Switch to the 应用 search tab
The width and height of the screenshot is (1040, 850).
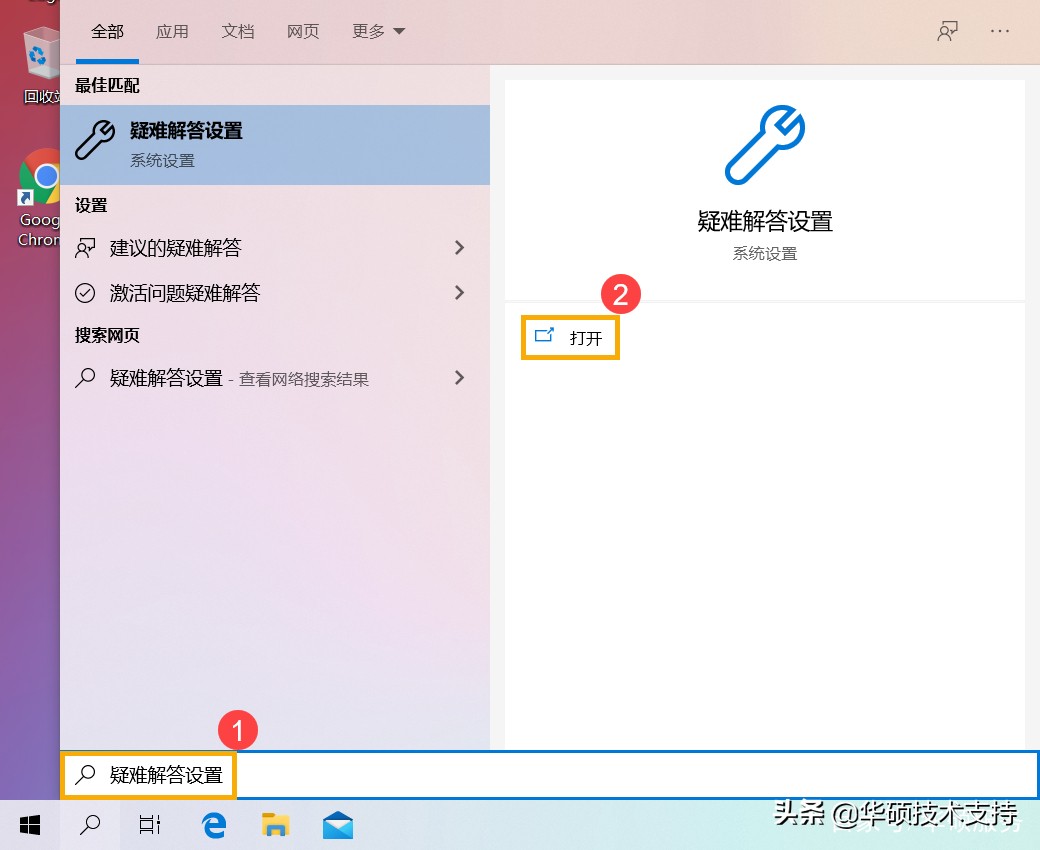pyautogui.click(x=172, y=31)
